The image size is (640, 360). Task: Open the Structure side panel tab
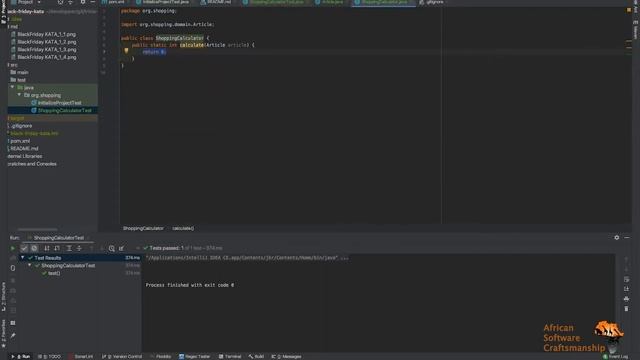(4, 296)
